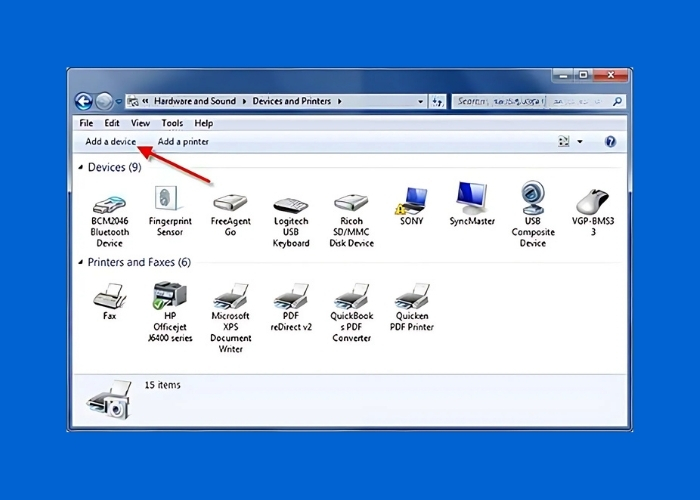This screenshot has height=500, width=700.
Task: Click the SONY laptop device icon
Action: click(411, 200)
